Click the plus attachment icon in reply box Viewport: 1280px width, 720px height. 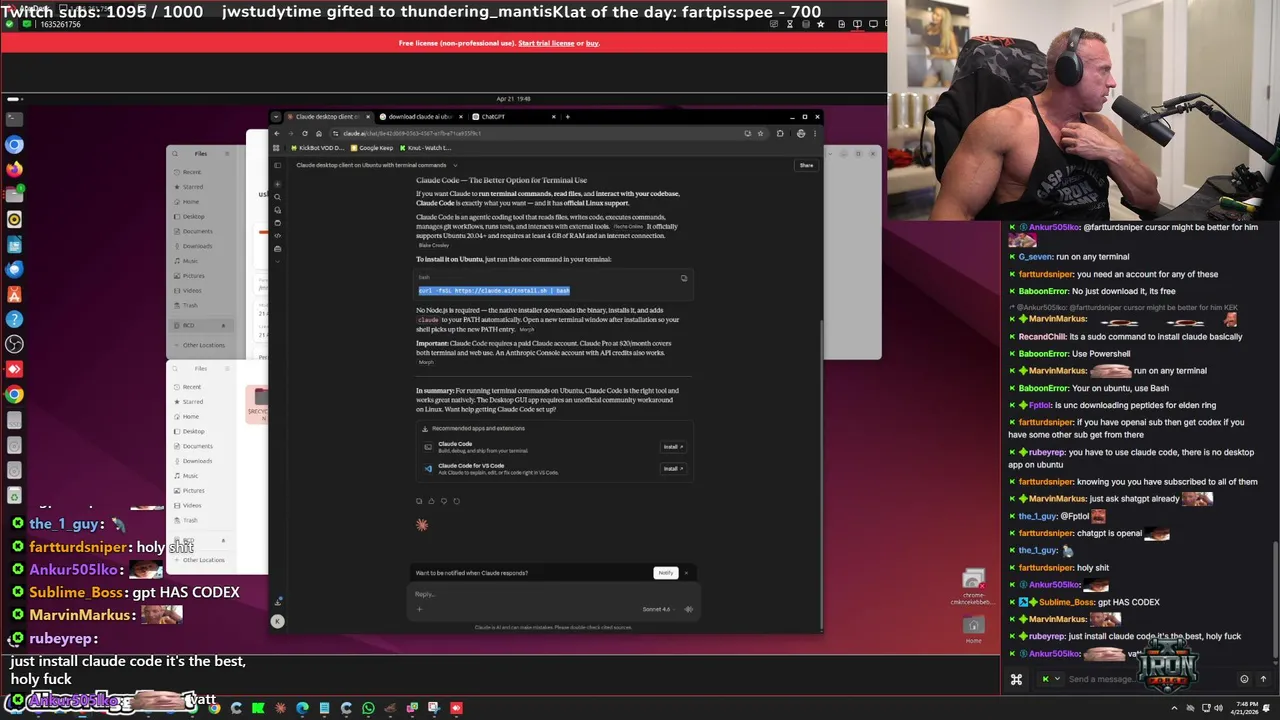tap(420, 609)
